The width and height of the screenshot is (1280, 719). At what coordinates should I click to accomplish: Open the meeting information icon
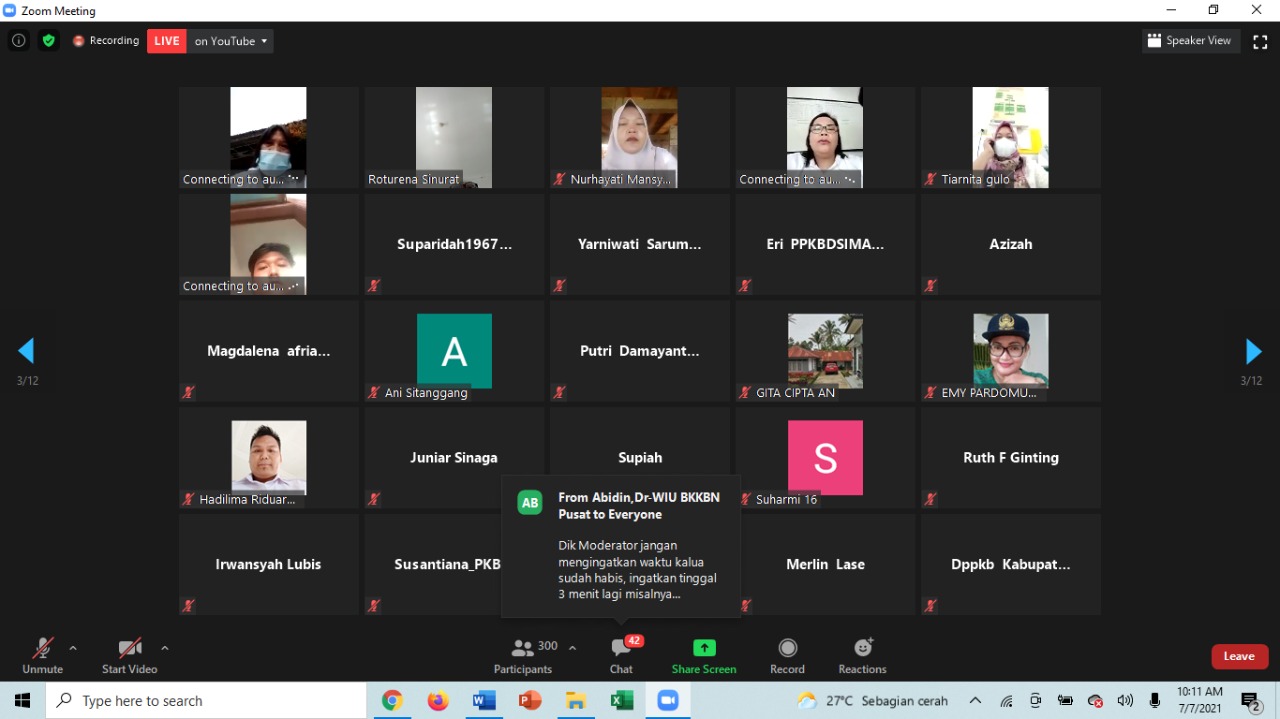[18, 41]
